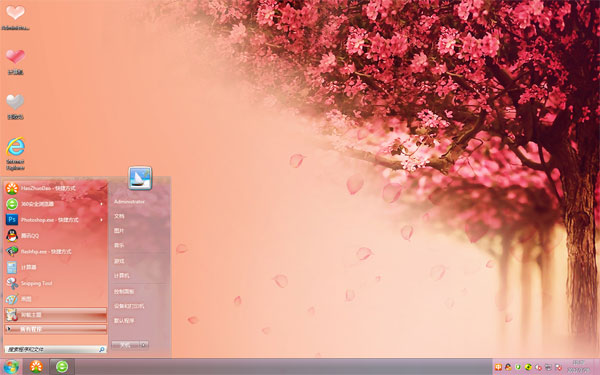
Task: Click the sailboat user account picture
Action: (x=140, y=178)
